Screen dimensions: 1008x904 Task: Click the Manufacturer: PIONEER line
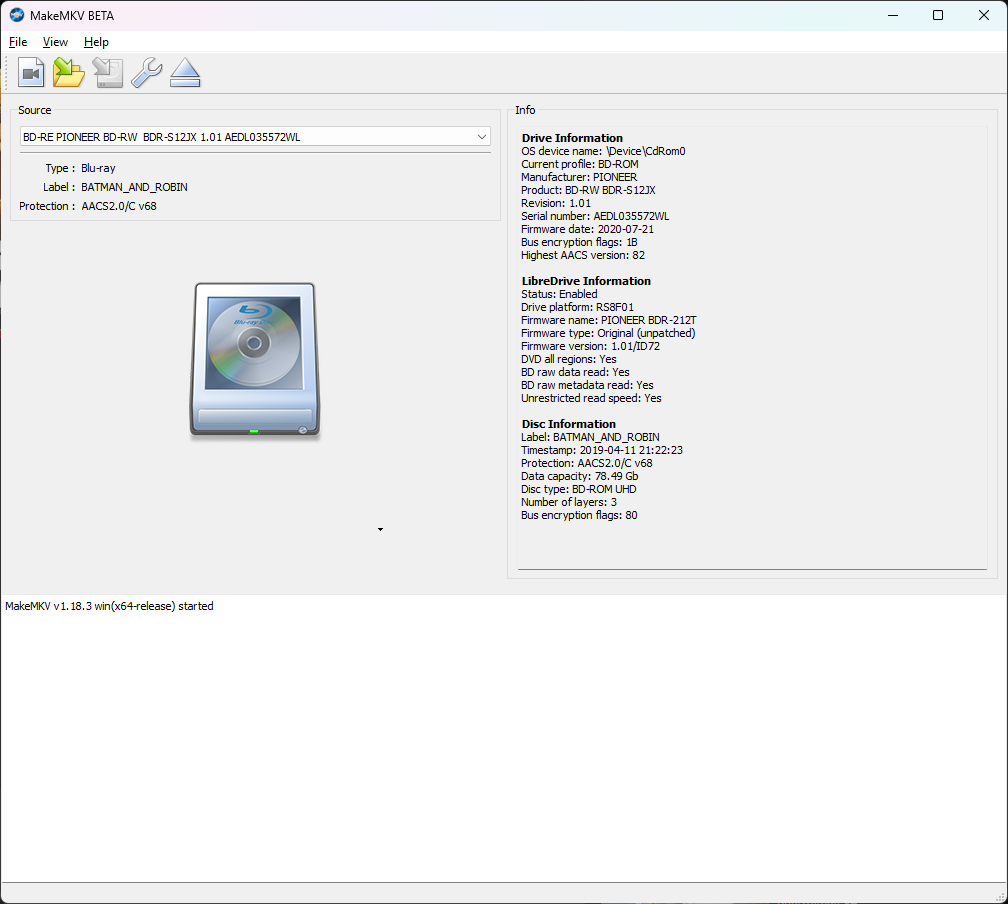click(x=579, y=177)
